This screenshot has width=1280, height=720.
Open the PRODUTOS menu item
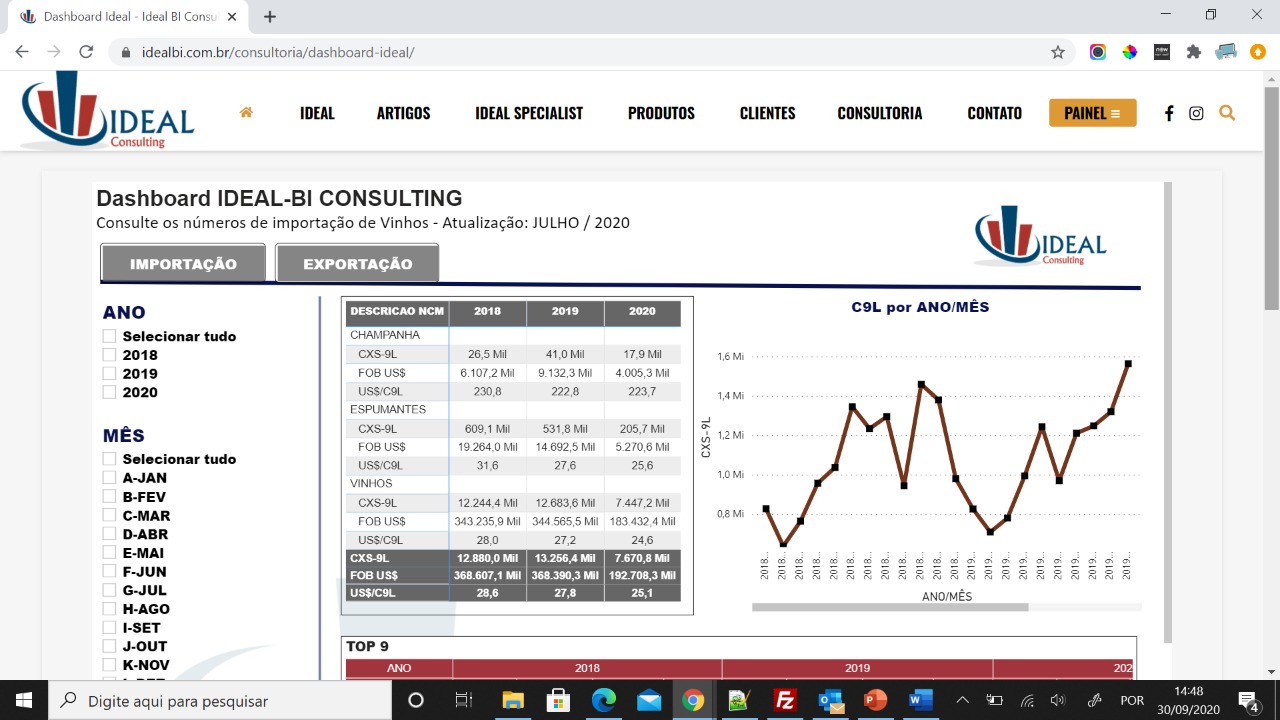tap(661, 113)
